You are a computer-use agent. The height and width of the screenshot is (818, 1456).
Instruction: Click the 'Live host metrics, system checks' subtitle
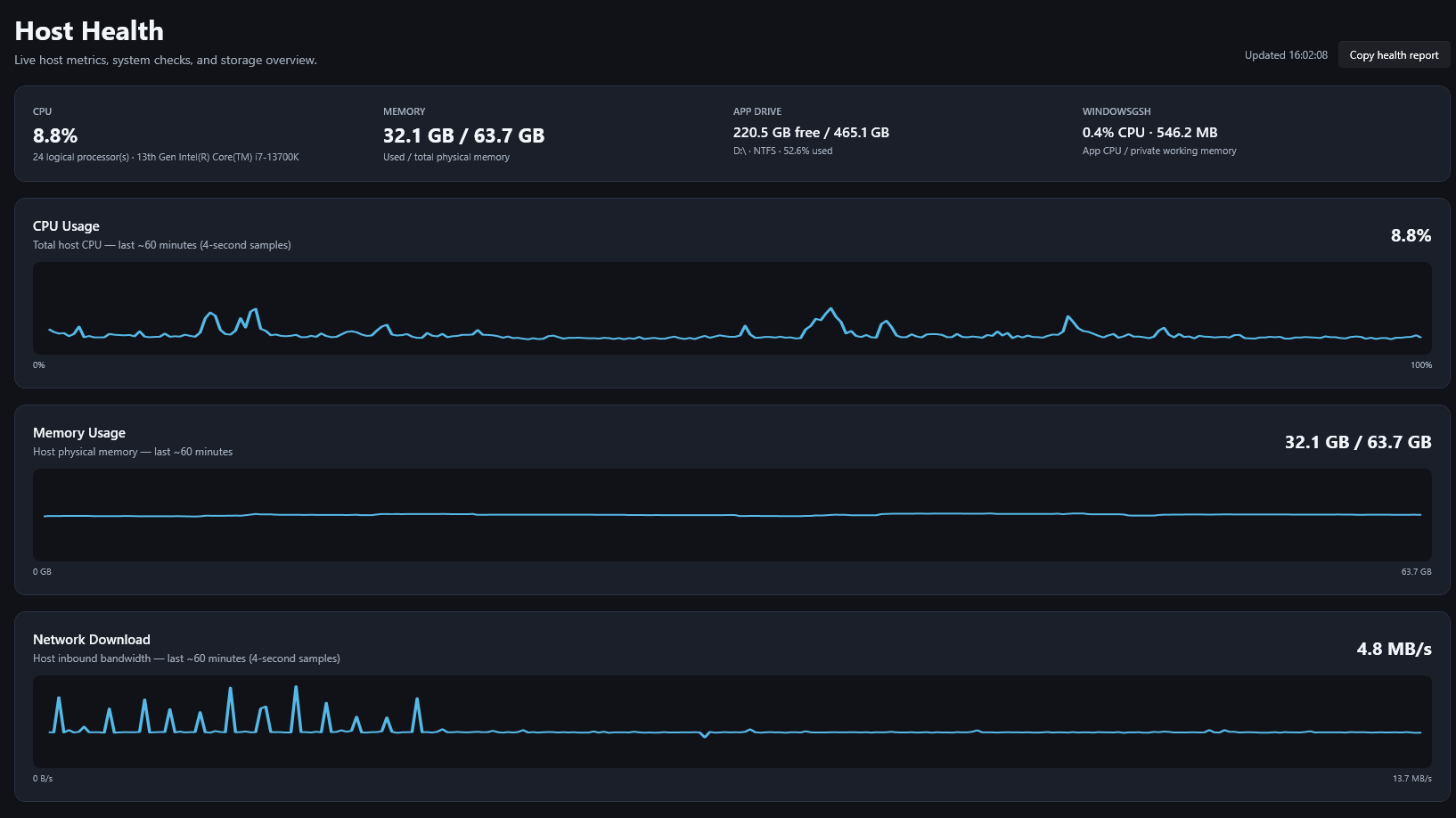pyautogui.click(x=166, y=61)
